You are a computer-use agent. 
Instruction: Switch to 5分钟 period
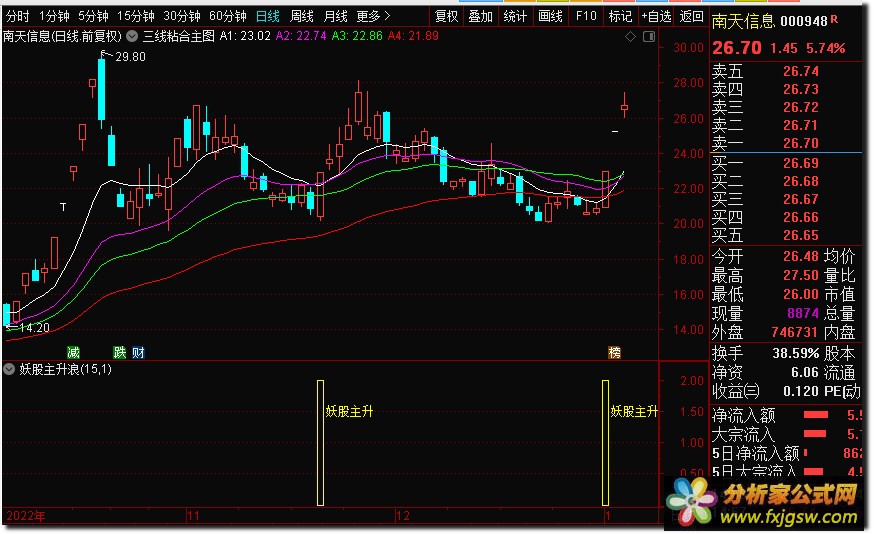coord(93,16)
